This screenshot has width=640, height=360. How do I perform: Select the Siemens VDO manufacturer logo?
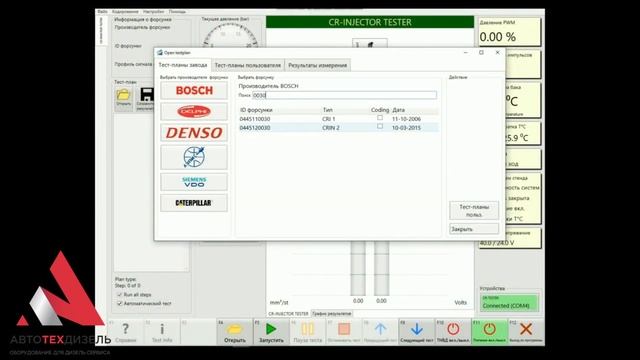tap(194, 182)
